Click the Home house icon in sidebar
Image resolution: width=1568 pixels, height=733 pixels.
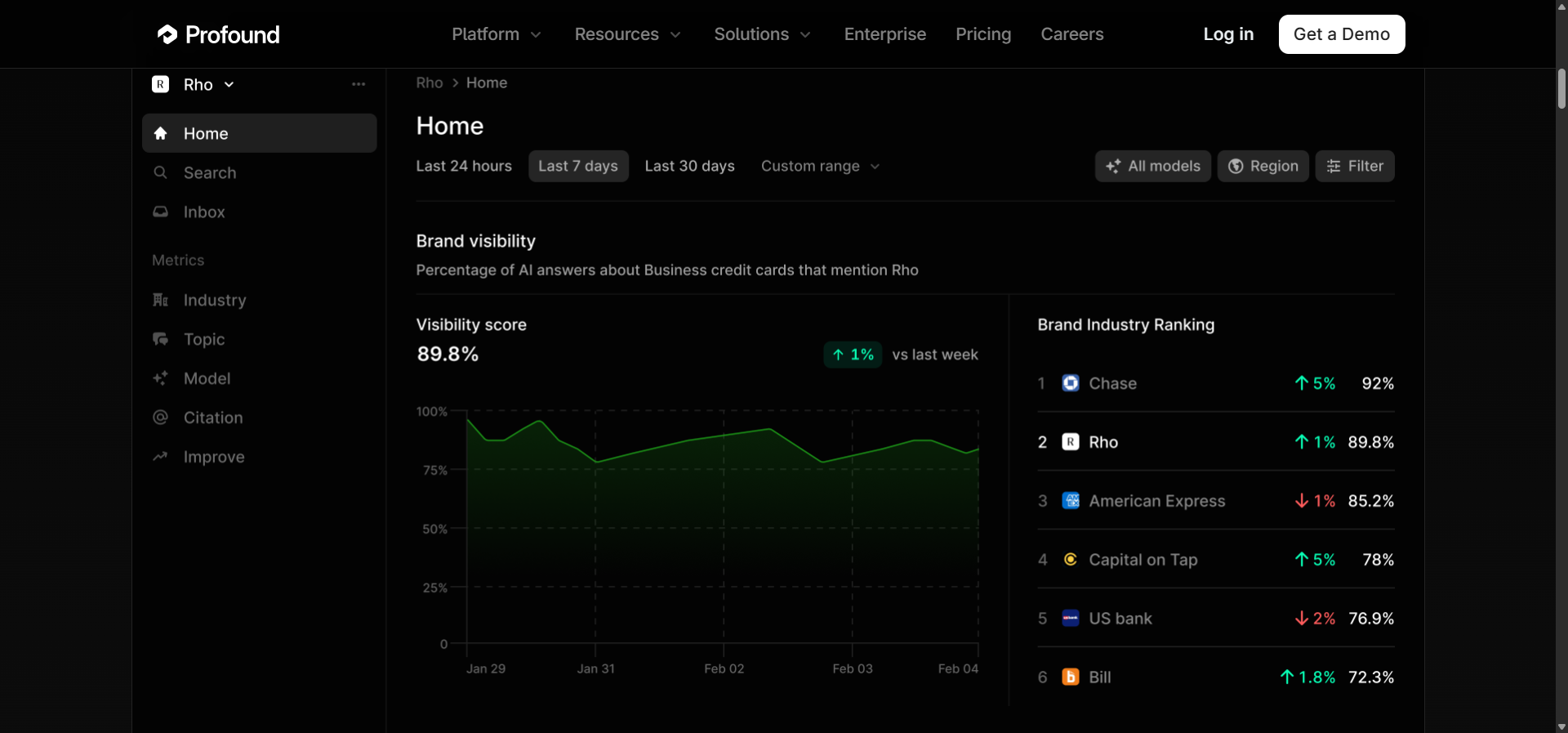pos(161,133)
